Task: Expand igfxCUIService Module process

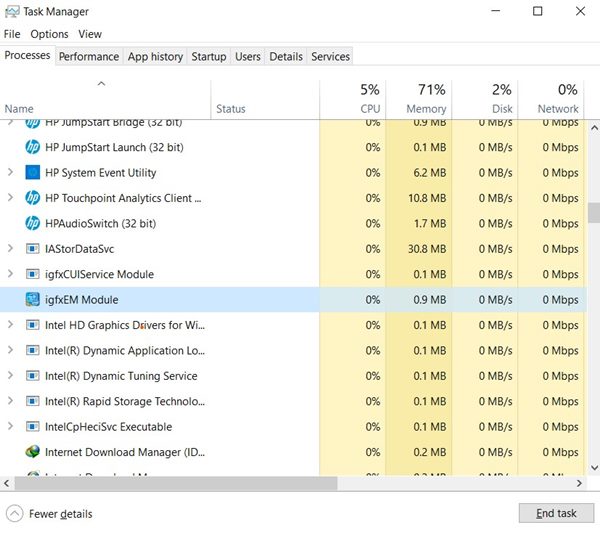Action: (11, 274)
